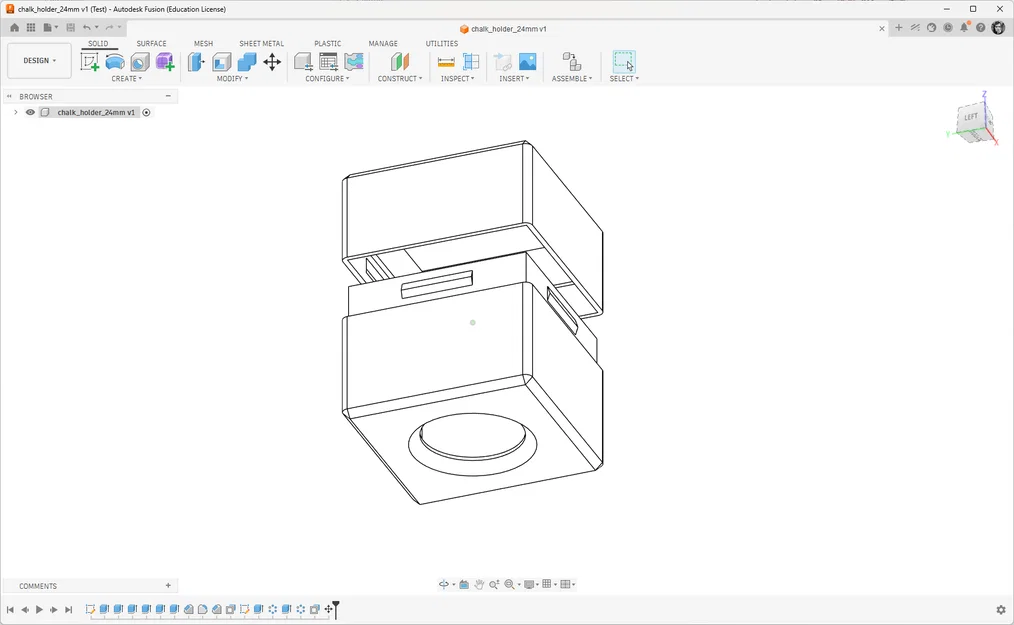Open the configuration table icon
The width and height of the screenshot is (1014, 625).
pos(329,61)
